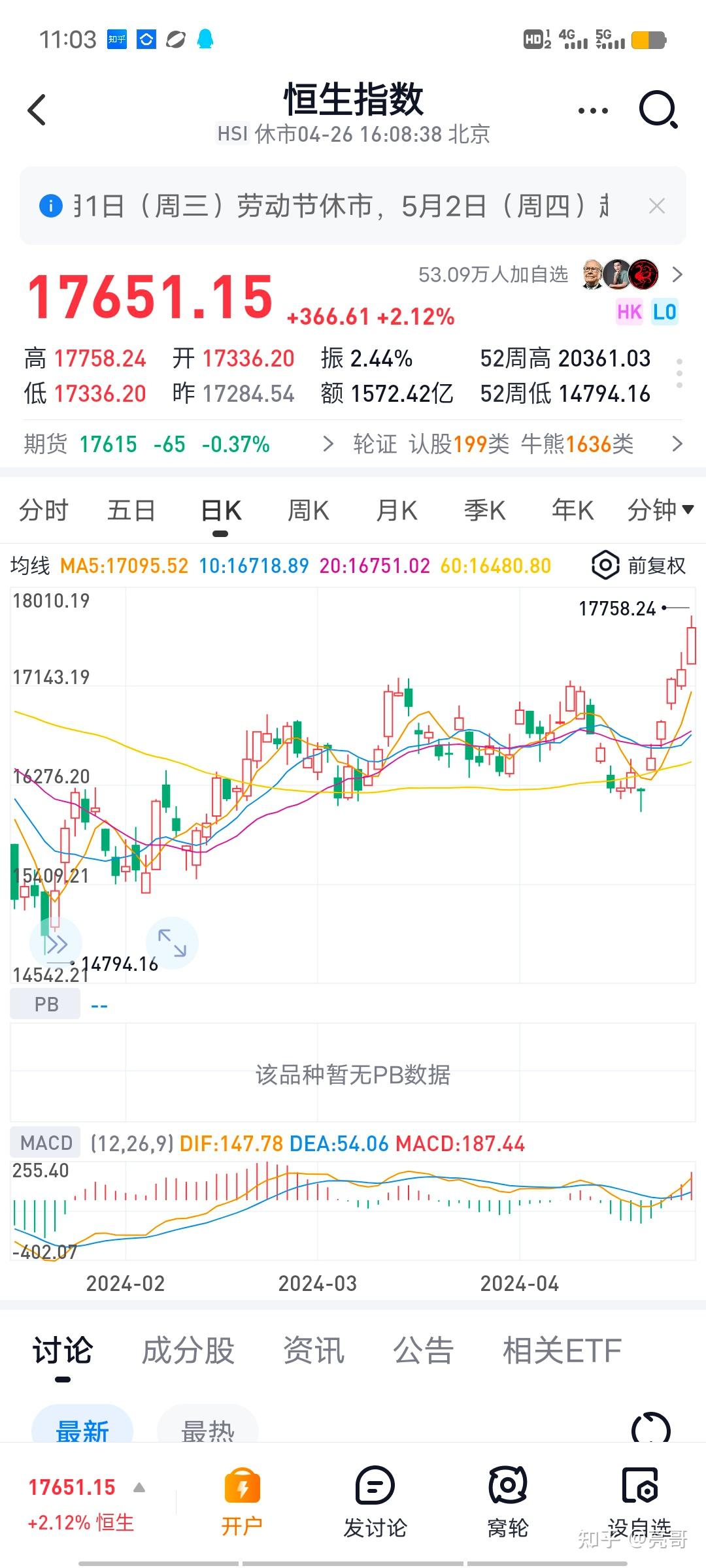Open vertical dots for more quote data
Screen dimensions: 706x1568
(680, 374)
